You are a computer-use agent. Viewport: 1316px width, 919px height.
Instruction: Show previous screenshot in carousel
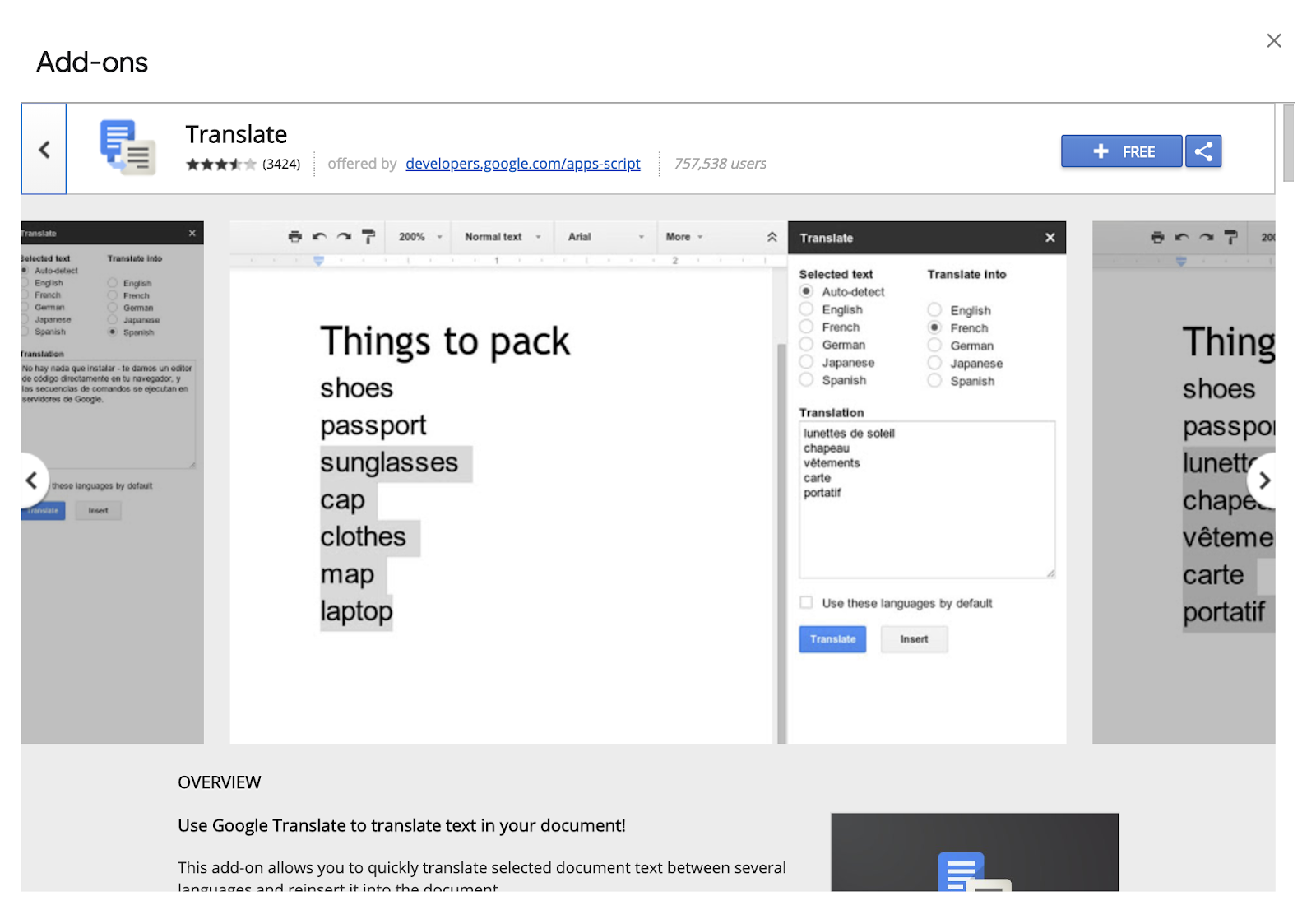coord(32,480)
